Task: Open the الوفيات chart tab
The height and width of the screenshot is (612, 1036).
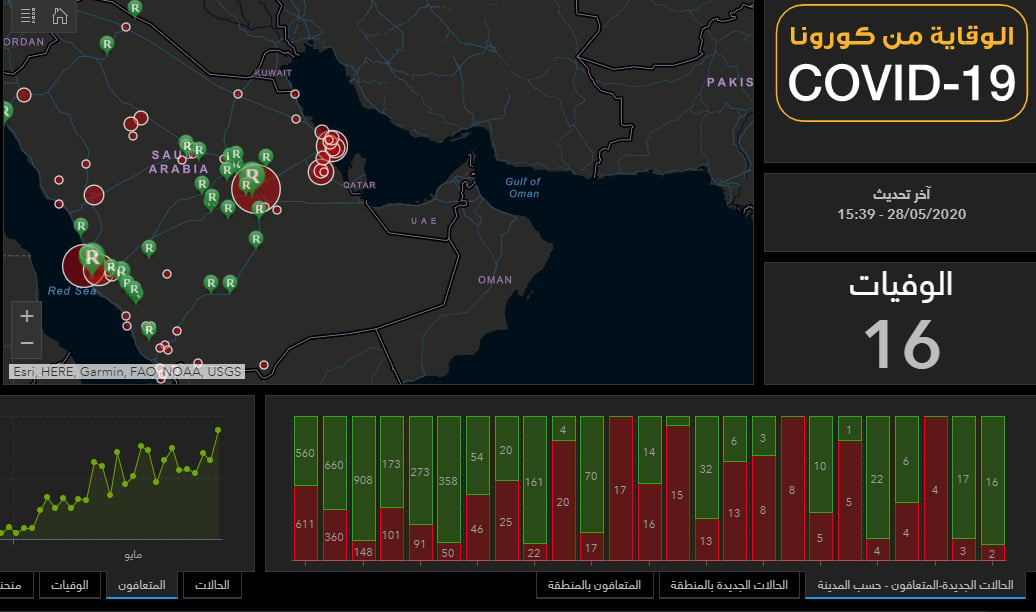Action: pyautogui.click(x=69, y=585)
